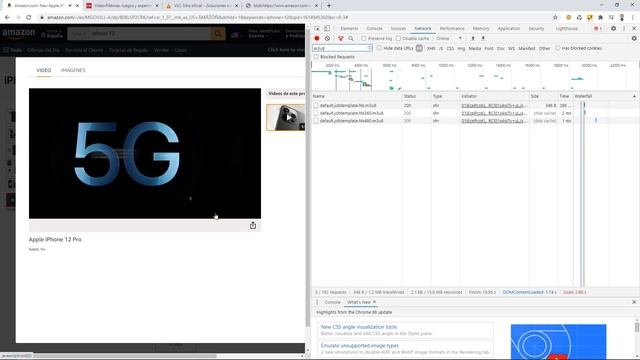Tick checkbox for default.jobtemplate.hls480.m3u8 row
This screenshot has width=640, height=360.
click(x=316, y=121)
